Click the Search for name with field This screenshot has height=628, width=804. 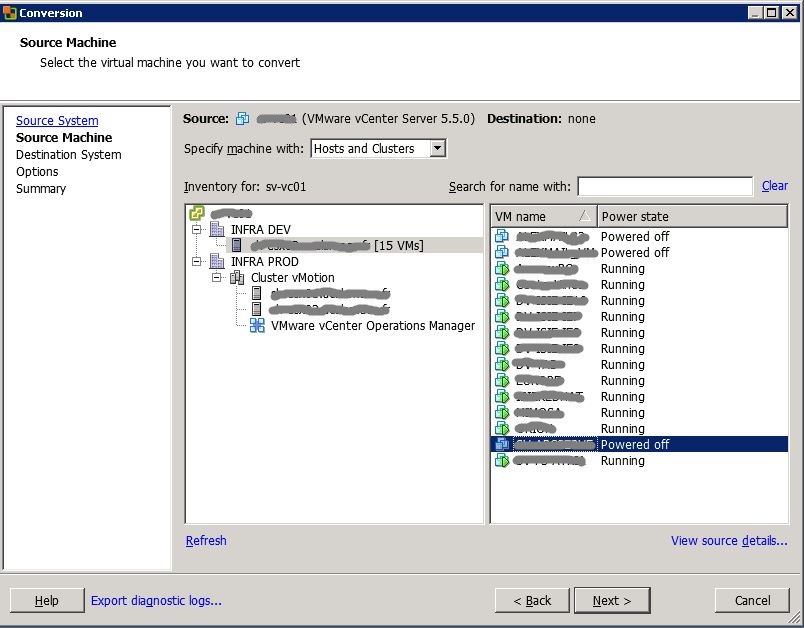click(665, 186)
